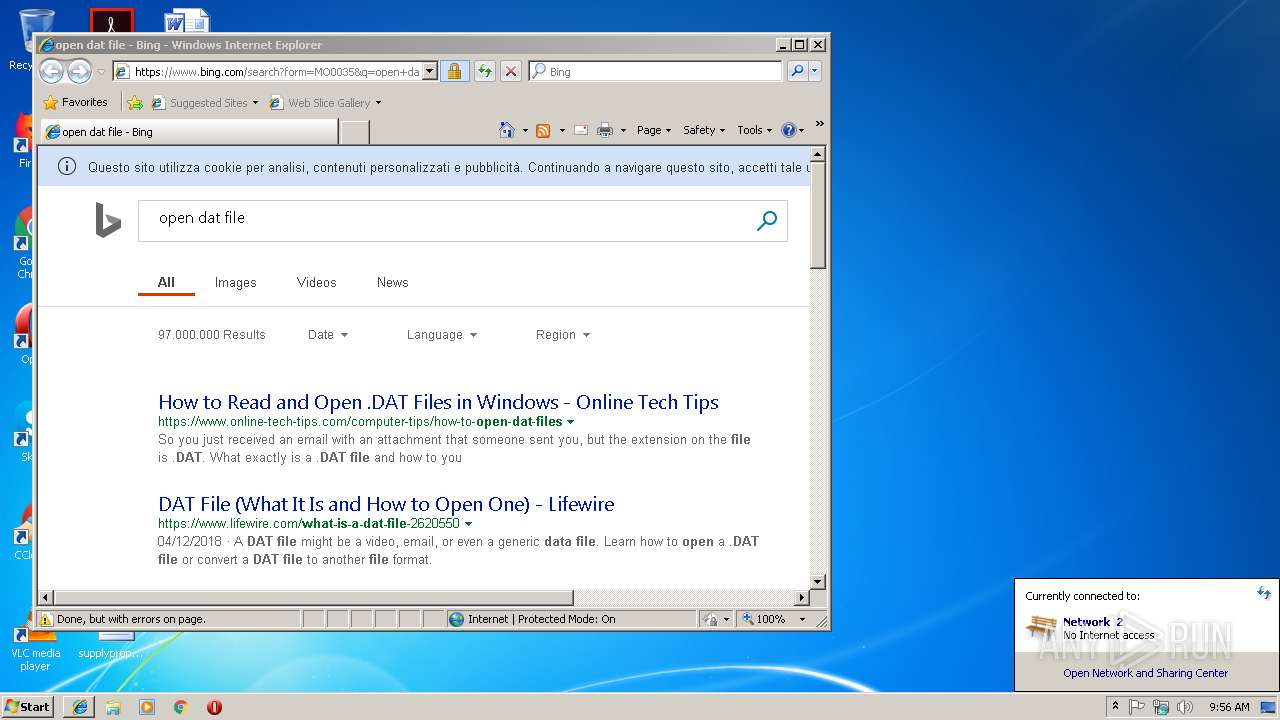Viewport: 1280px width, 720px height.
Task: Click the Start button
Action: [x=28, y=707]
